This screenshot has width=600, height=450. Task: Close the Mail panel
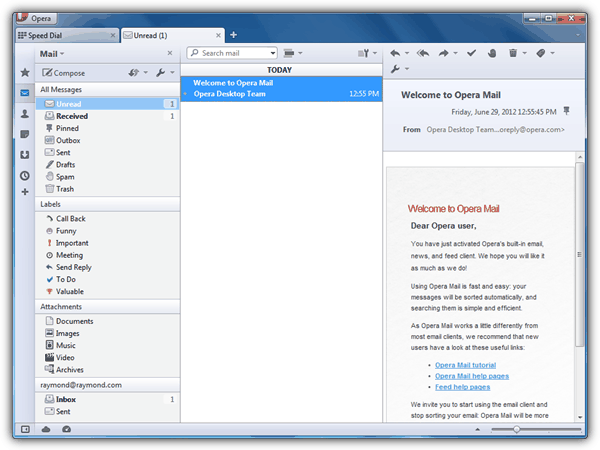tap(170, 53)
